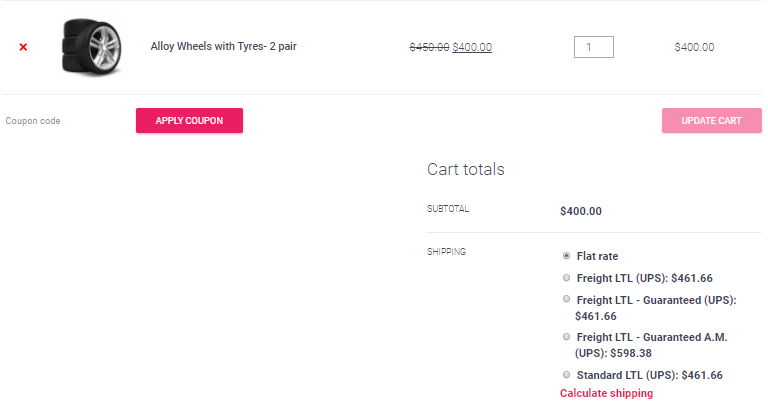Open the Alloy Wheels with Tyres product link
Screen dimensions: 768x413
point(223,46)
